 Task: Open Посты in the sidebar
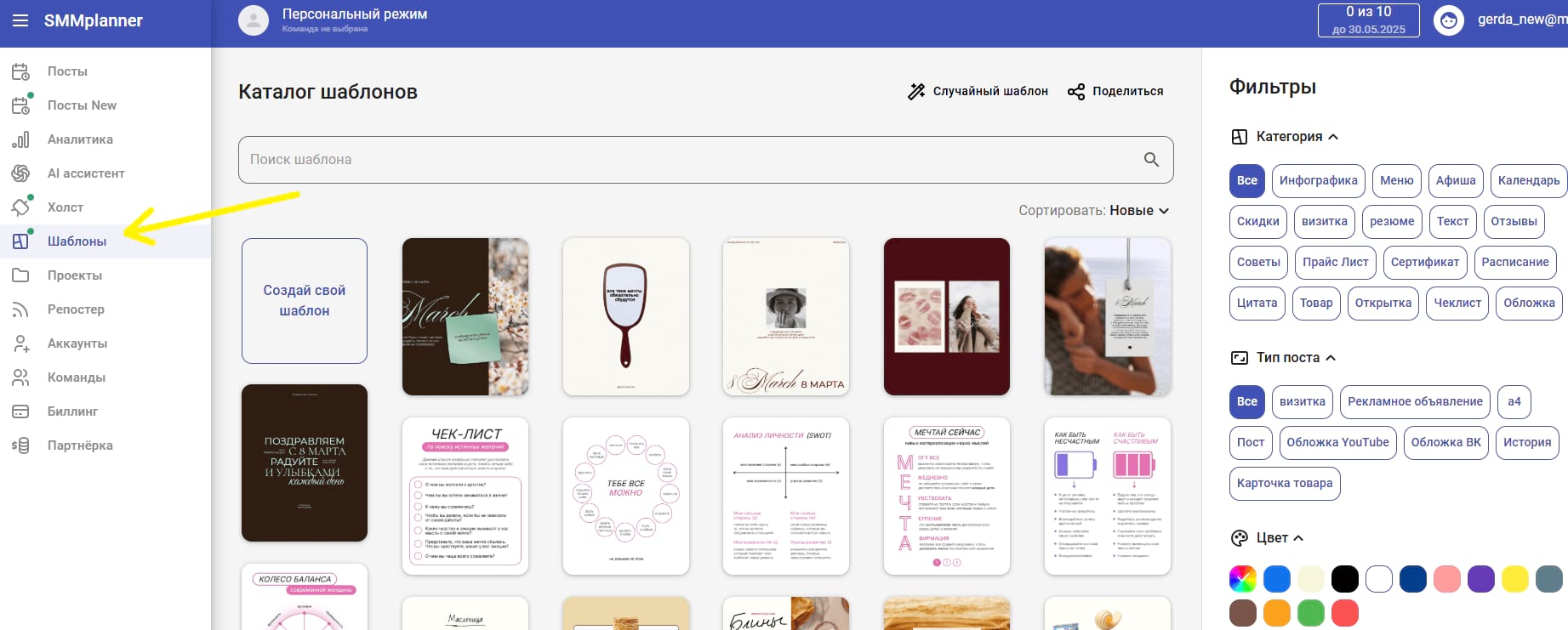105,71
